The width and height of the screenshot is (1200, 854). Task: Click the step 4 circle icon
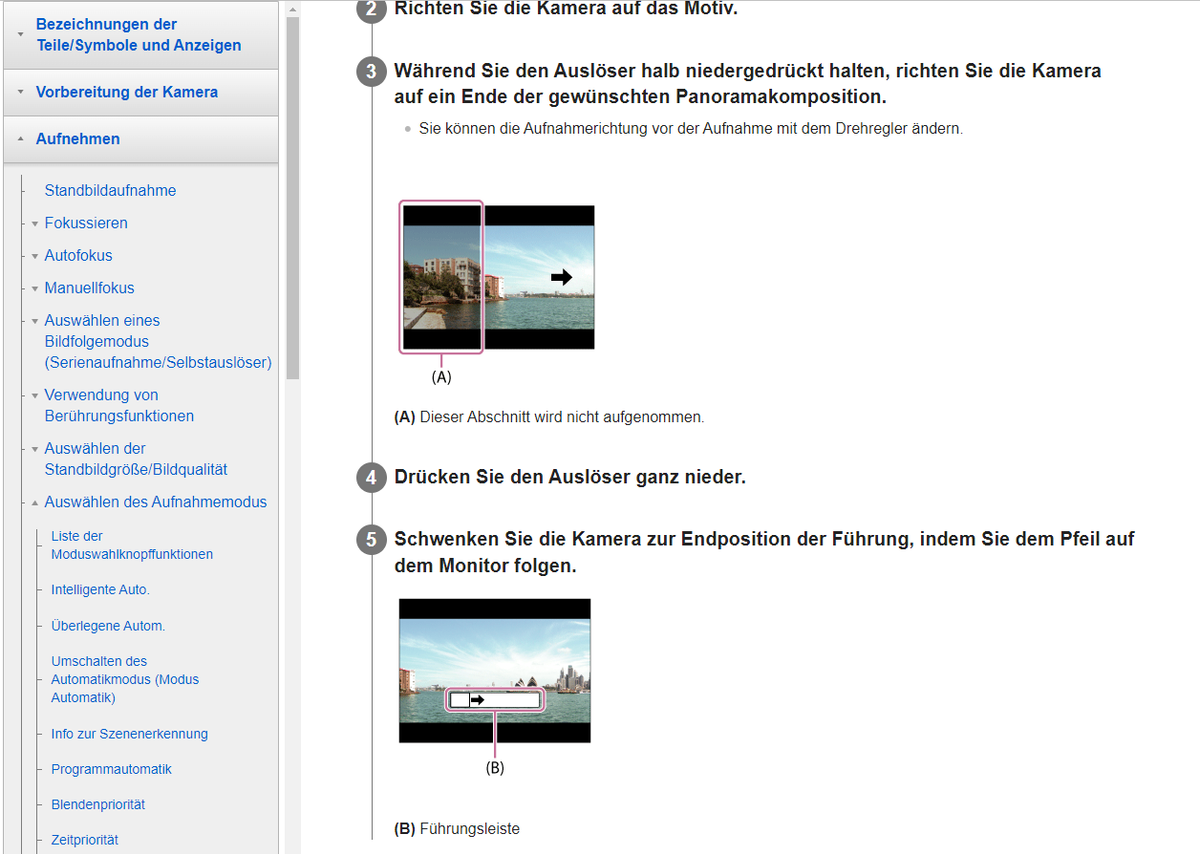(371, 478)
